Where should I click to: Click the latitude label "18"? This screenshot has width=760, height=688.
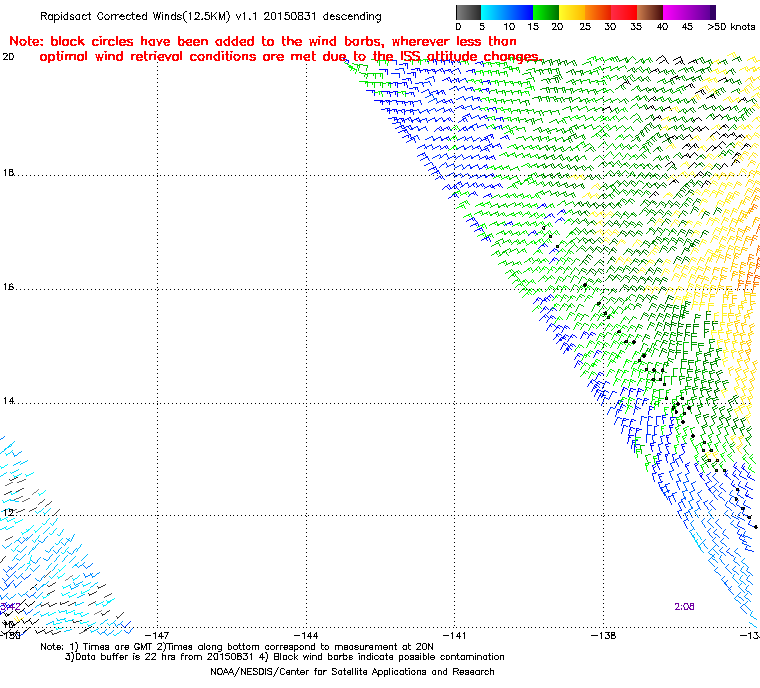[8, 173]
